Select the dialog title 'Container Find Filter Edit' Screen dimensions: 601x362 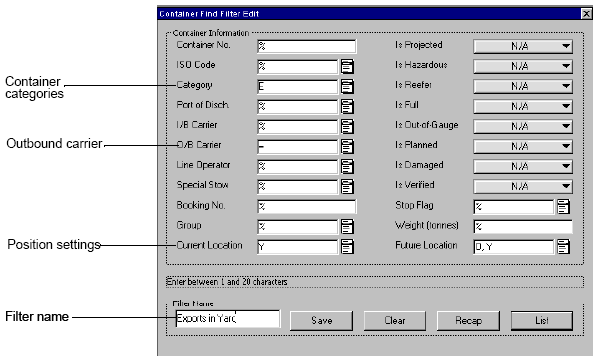pyautogui.click(x=209, y=14)
